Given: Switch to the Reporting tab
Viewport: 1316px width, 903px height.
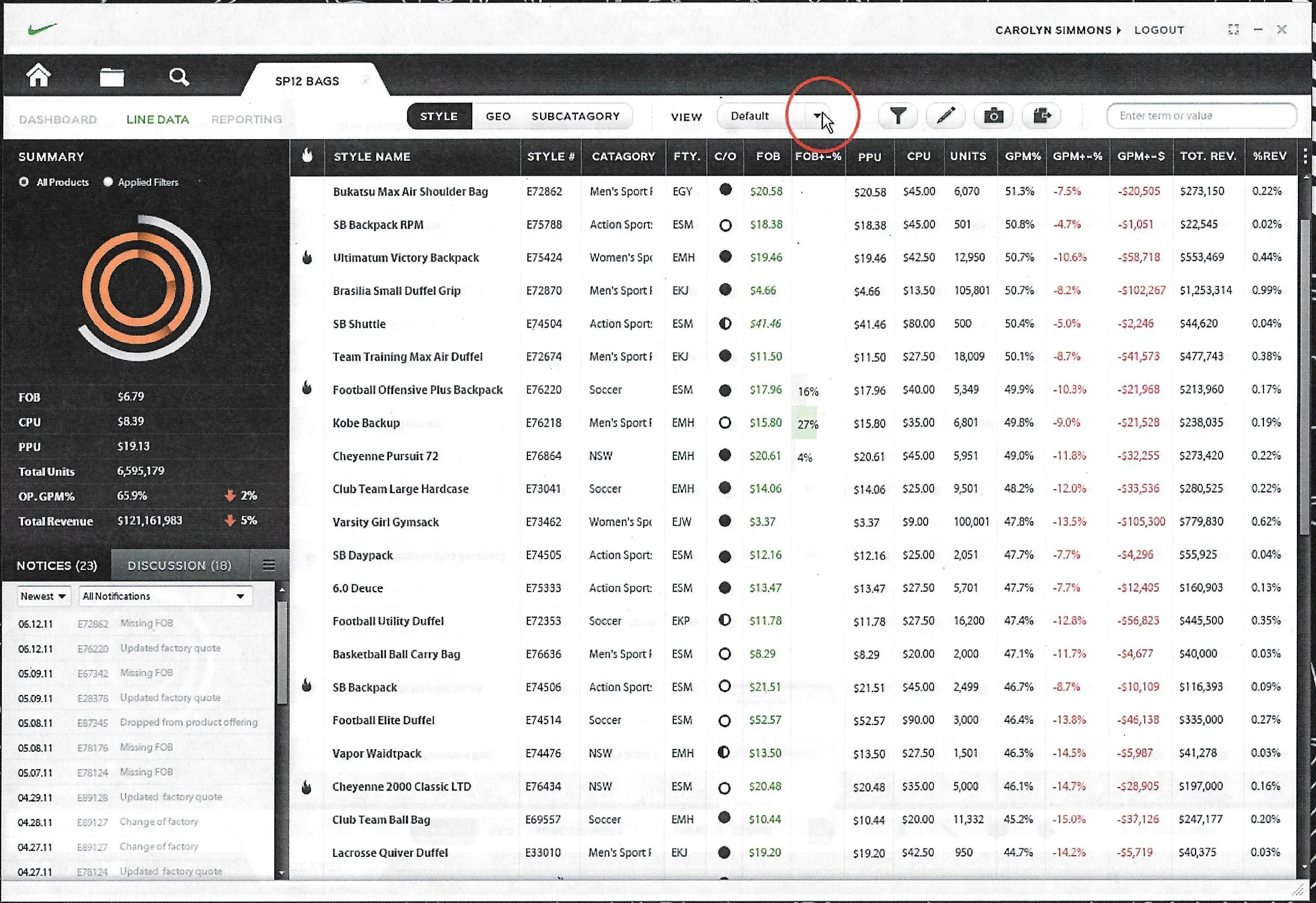Looking at the screenshot, I should pos(246,119).
